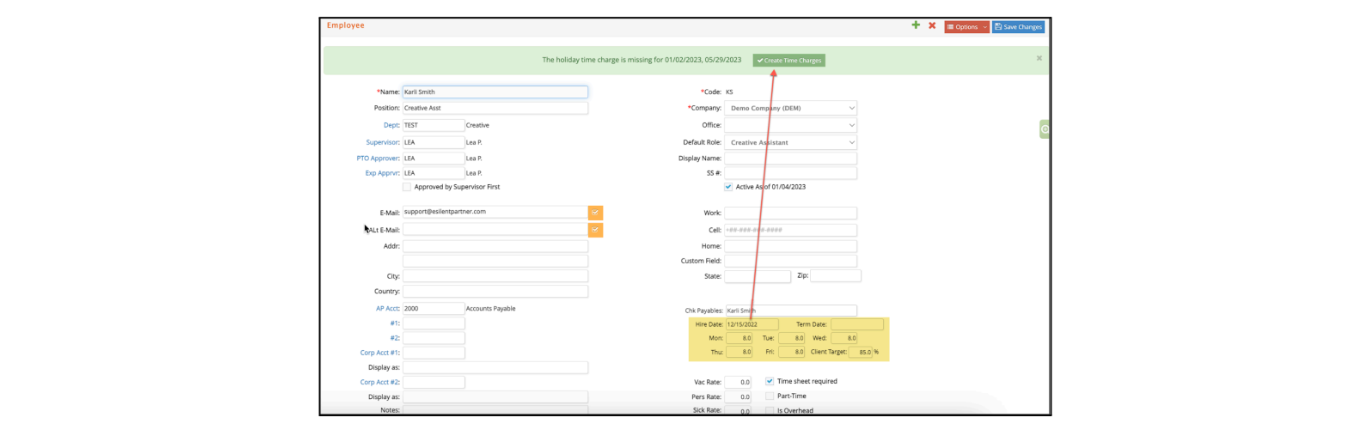Click the Client Target field showing 85.0

(x=860, y=352)
